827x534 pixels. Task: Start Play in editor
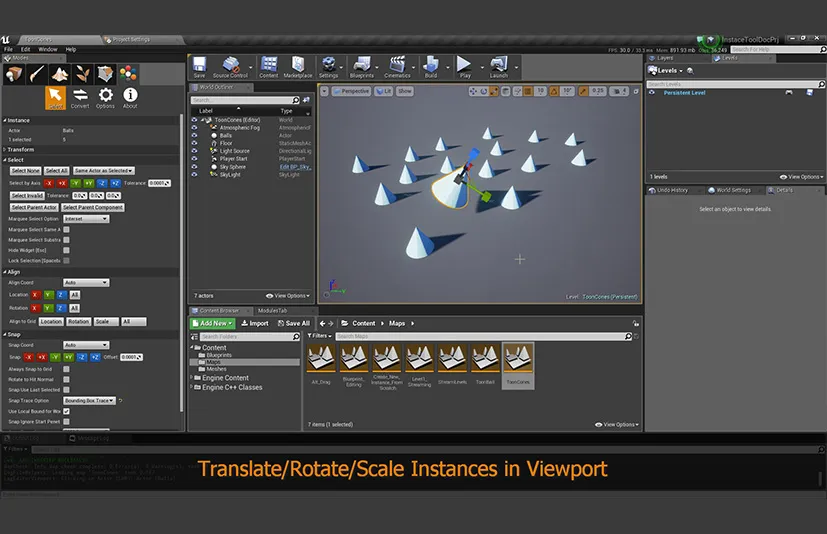[465, 68]
